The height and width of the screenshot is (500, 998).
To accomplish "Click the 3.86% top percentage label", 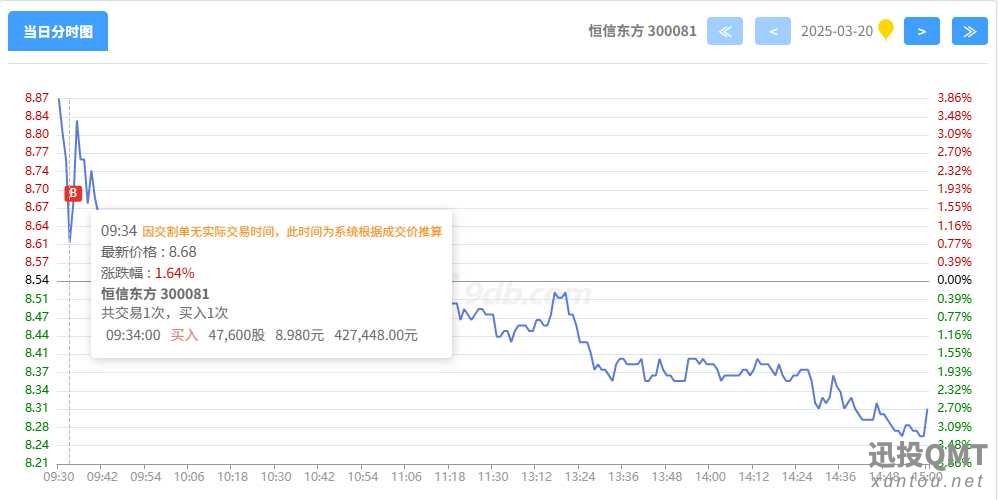I will (x=955, y=97).
